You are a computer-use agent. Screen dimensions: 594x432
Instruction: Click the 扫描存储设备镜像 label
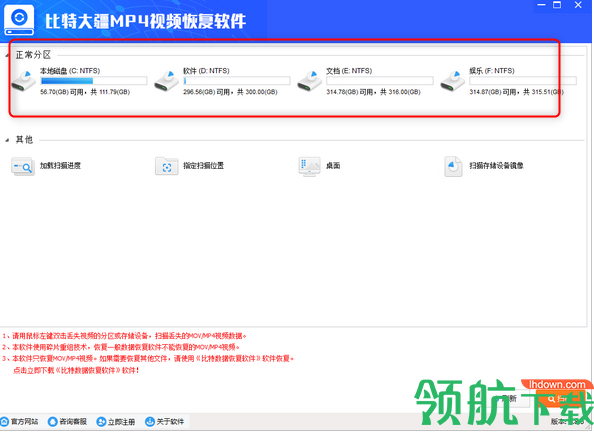497,166
